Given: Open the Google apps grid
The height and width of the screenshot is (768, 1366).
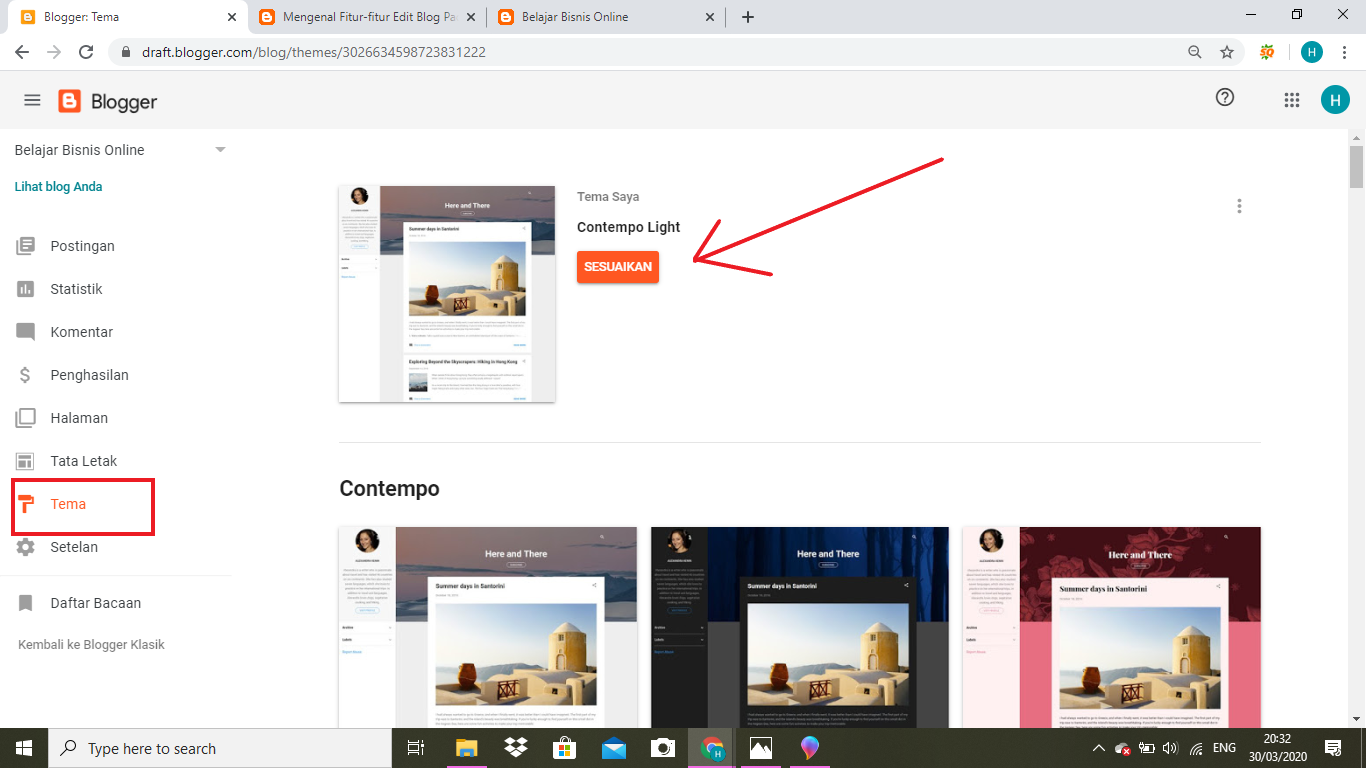Looking at the screenshot, I should point(1291,99).
